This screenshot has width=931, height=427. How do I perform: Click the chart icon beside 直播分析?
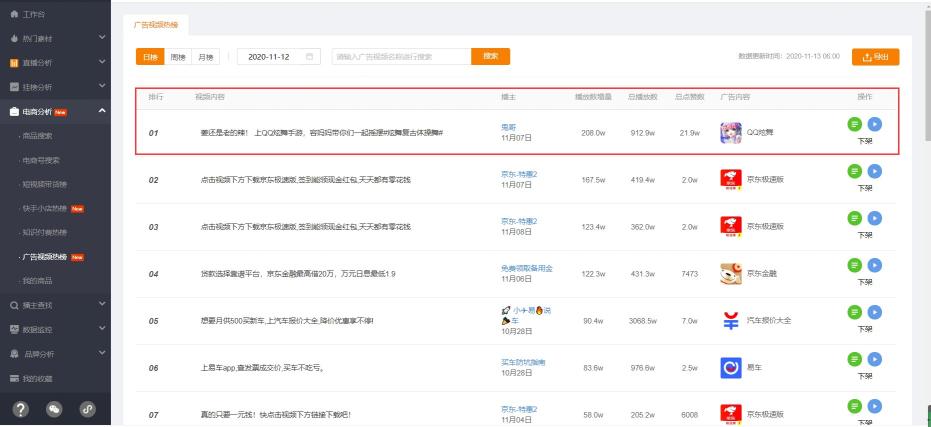pyautogui.click(x=14, y=62)
